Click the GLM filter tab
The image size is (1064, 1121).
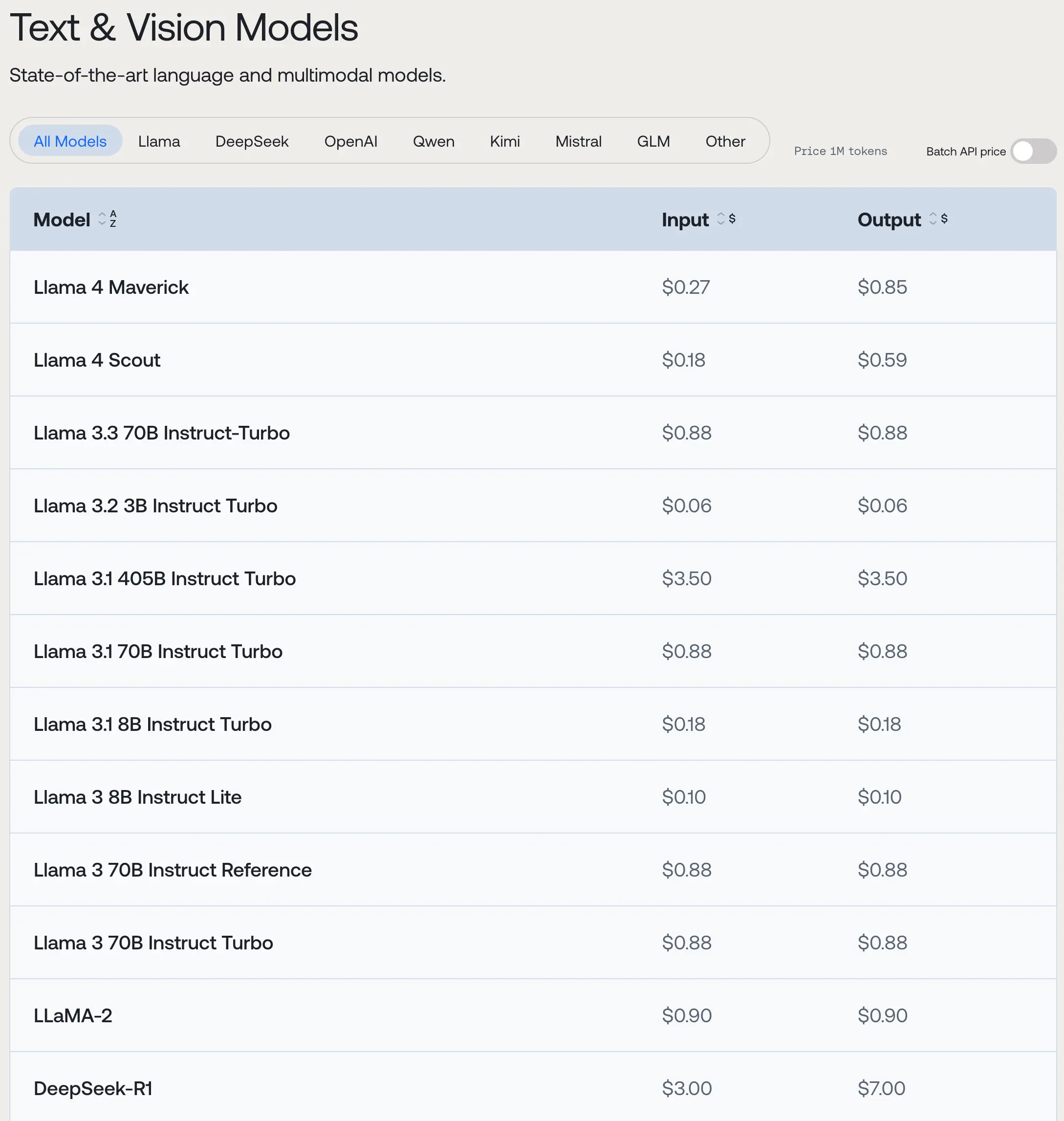click(x=653, y=141)
